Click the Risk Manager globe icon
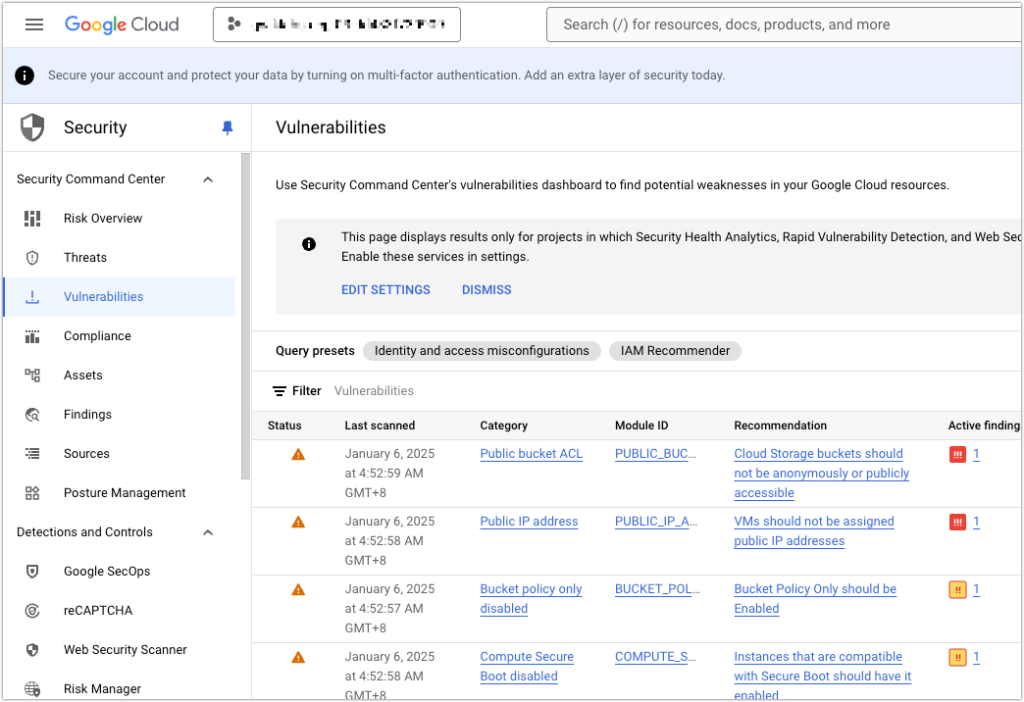 (x=32, y=689)
